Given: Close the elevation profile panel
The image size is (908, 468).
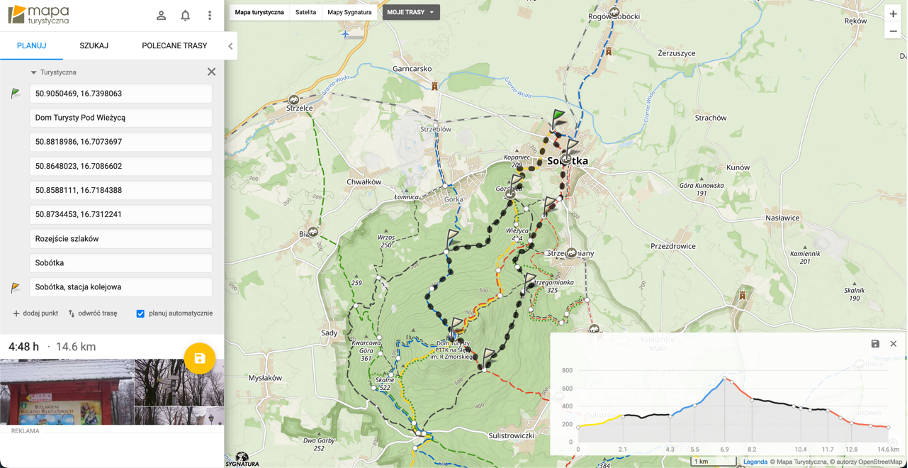Looking at the screenshot, I should (x=893, y=343).
